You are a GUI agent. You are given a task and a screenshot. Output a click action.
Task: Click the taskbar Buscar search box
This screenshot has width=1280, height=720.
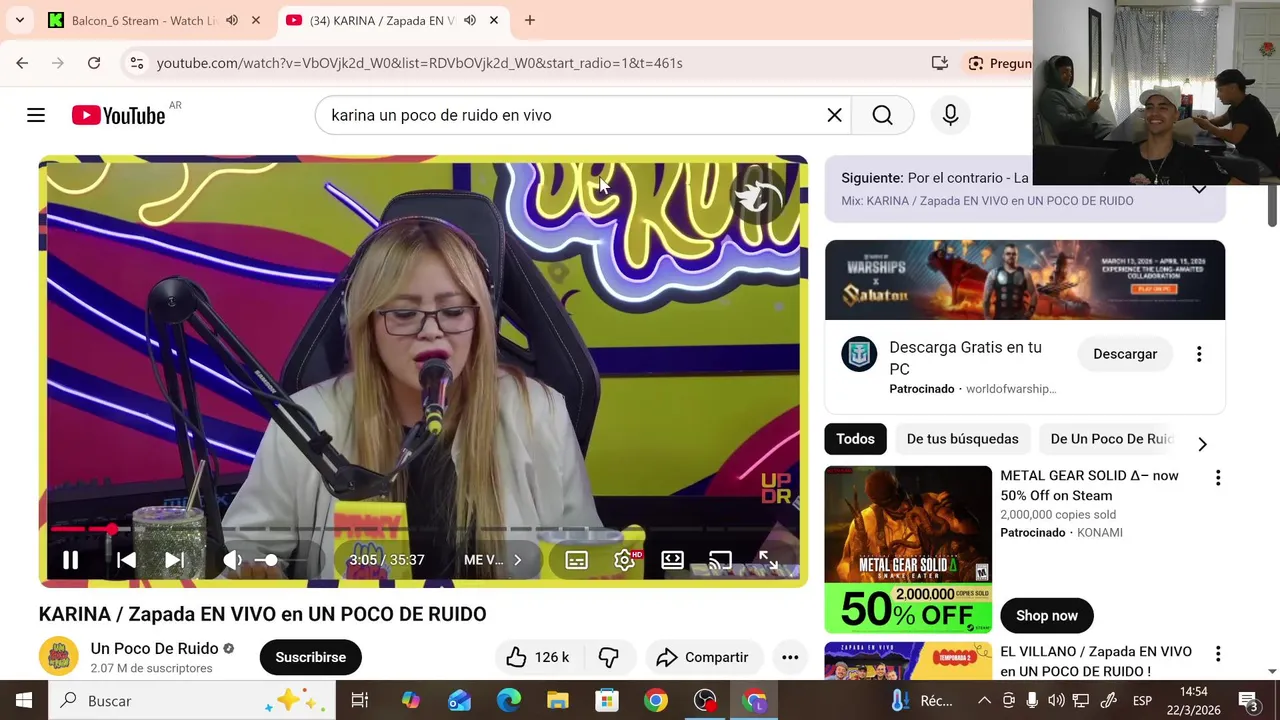coord(192,701)
